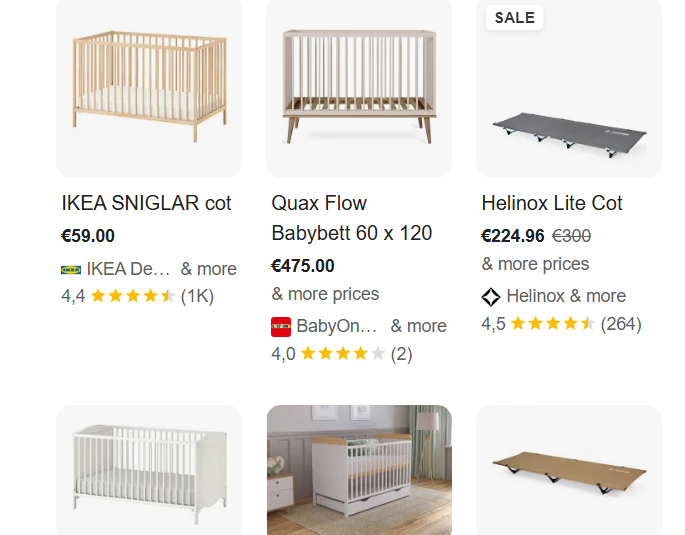The width and height of the screenshot is (685, 535).
Task: Click the IKEA SNIGLAR star rating
Action: point(133,296)
